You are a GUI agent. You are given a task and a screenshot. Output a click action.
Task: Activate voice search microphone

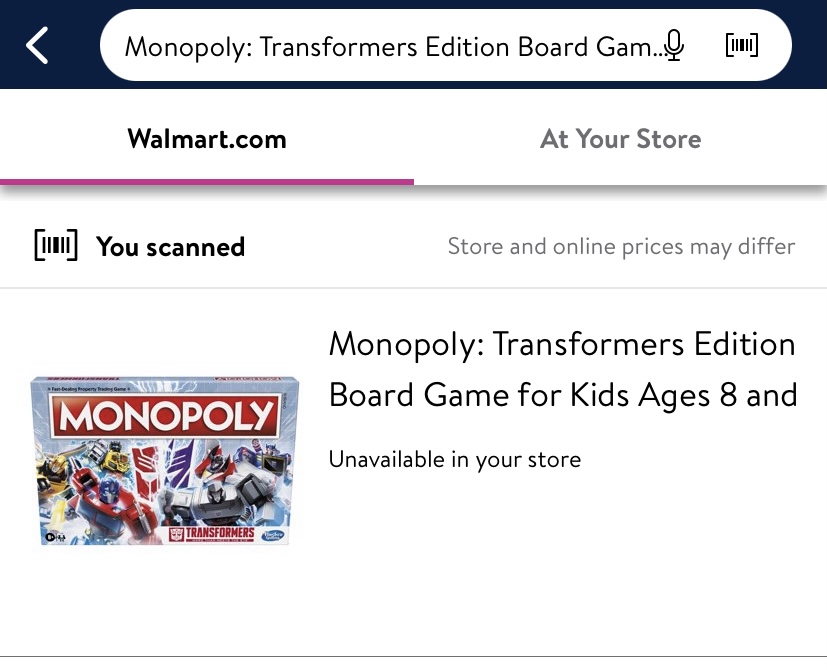pyautogui.click(x=674, y=45)
